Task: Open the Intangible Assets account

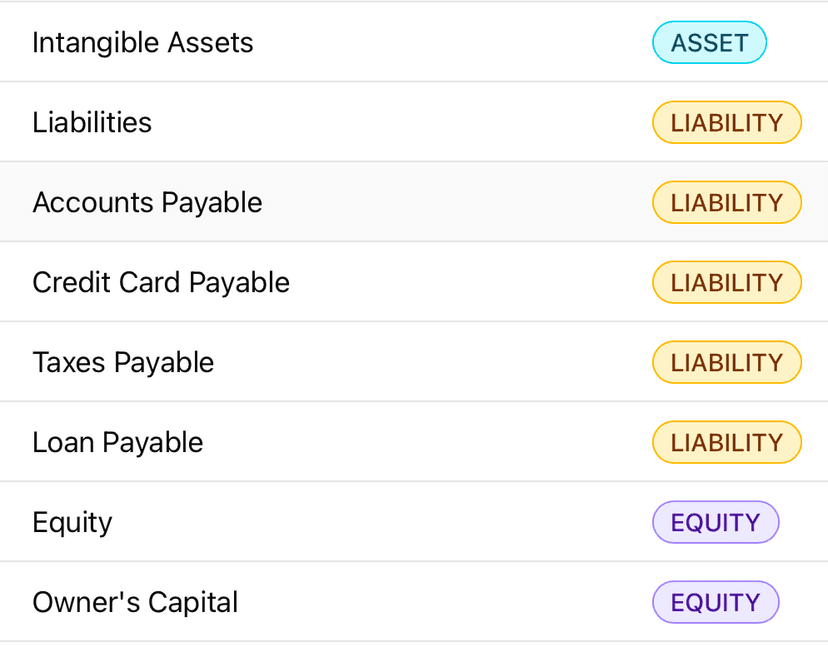Action: 143,43
